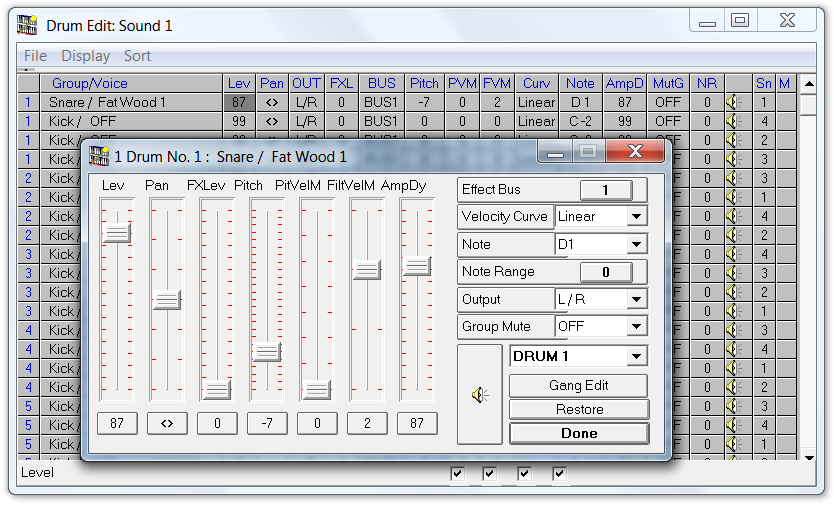Viewport: 834px width, 508px height.
Task: Open the Note dropdown showing D1
Action: (636, 244)
